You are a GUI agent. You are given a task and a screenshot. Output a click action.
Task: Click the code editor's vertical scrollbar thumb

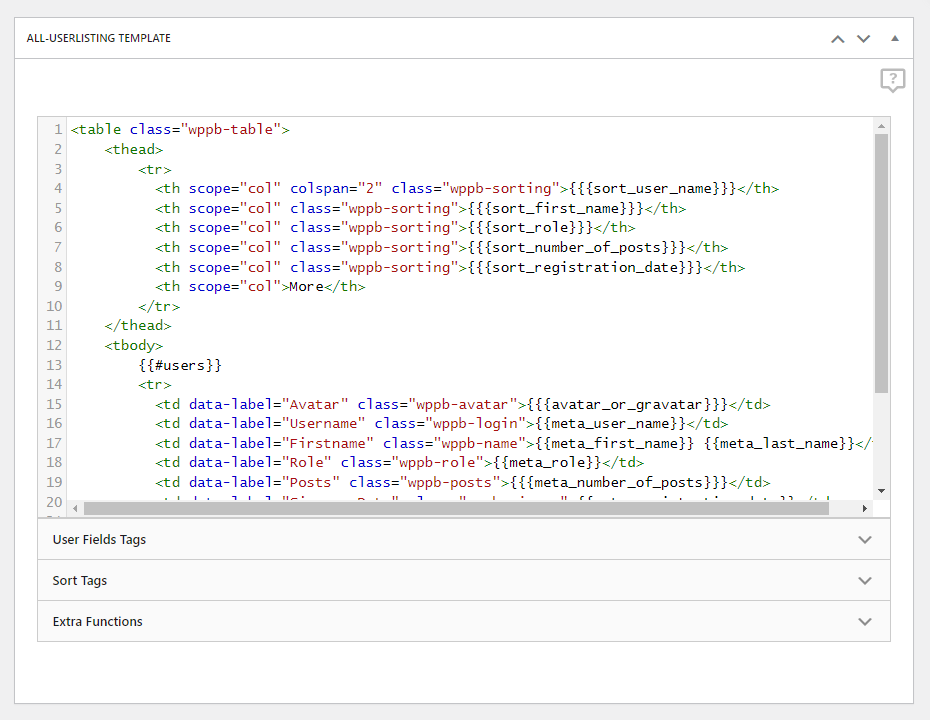point(881,263)
